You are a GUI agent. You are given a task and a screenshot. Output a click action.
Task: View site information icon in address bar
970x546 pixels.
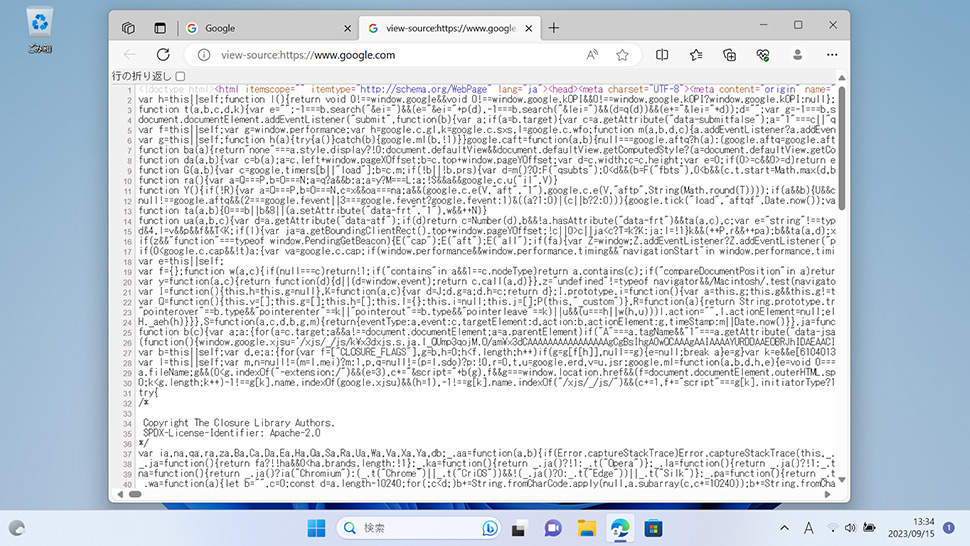point(204,55)
